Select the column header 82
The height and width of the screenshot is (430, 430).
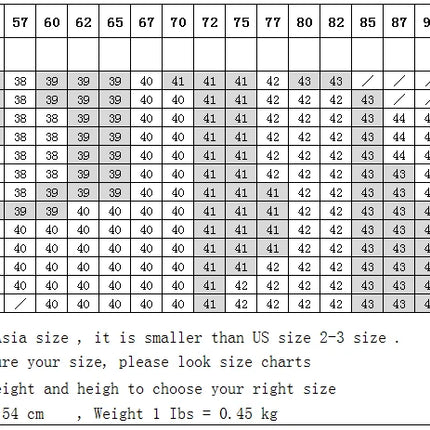click(x=336, y=22)
